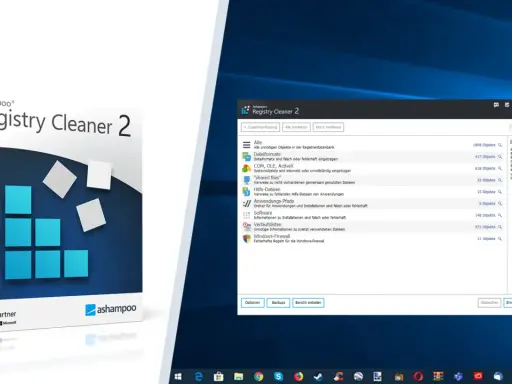Click the feedback chat icon in title bar
This screenshot has height=384, width=512.
point(496,105)
